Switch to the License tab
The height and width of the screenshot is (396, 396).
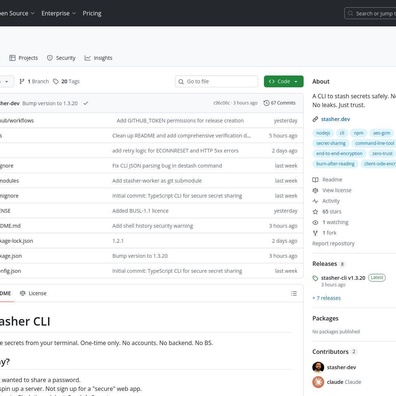click(33, 293)
